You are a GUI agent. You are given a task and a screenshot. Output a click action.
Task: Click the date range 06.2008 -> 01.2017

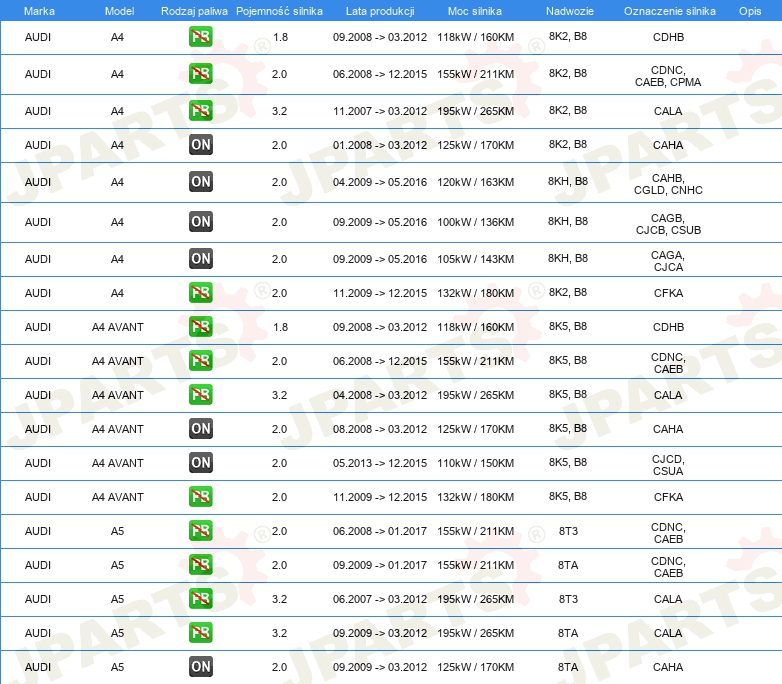[x=380, y=531]
